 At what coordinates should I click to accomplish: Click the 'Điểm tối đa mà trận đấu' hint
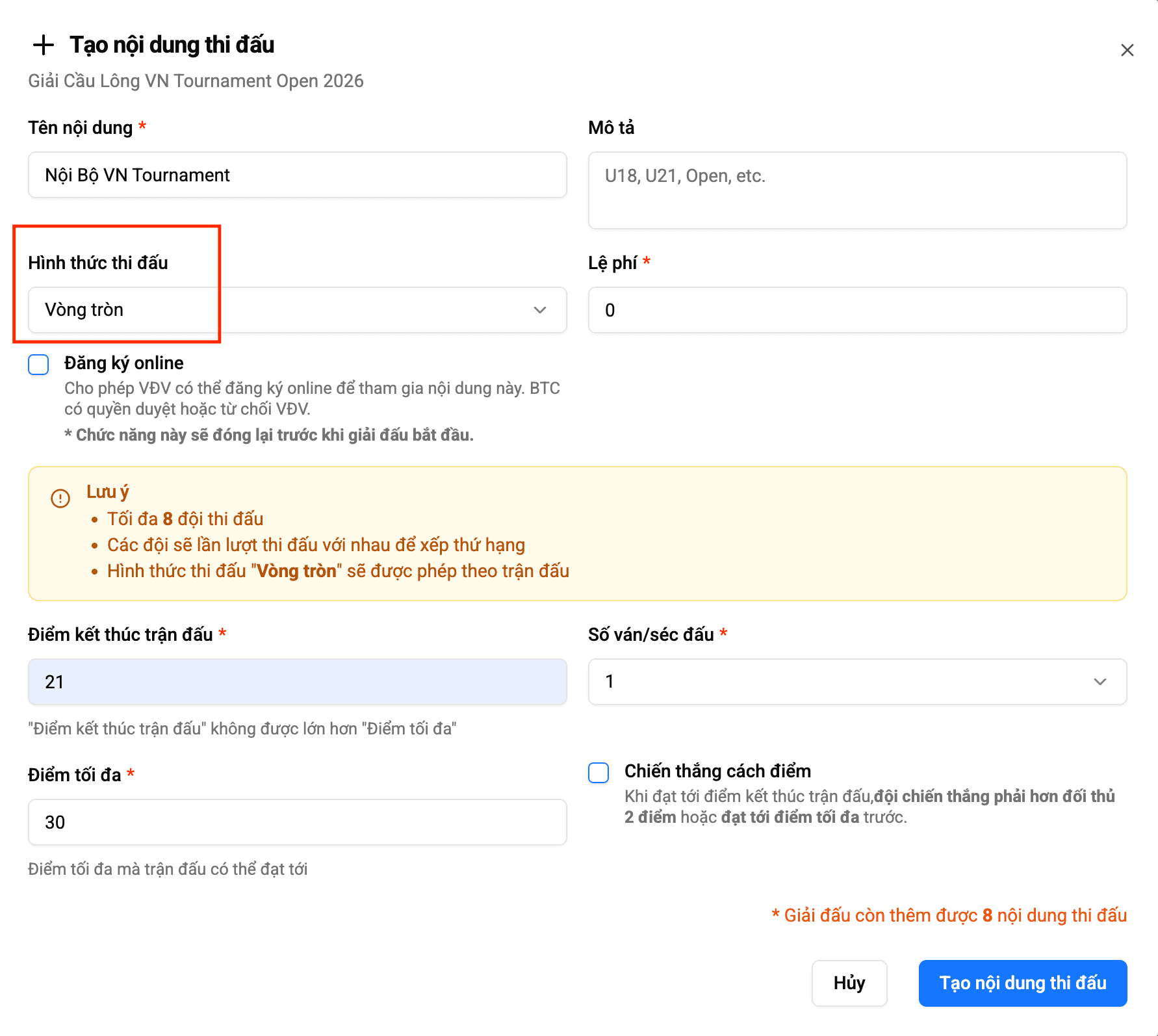pos(168,869)
